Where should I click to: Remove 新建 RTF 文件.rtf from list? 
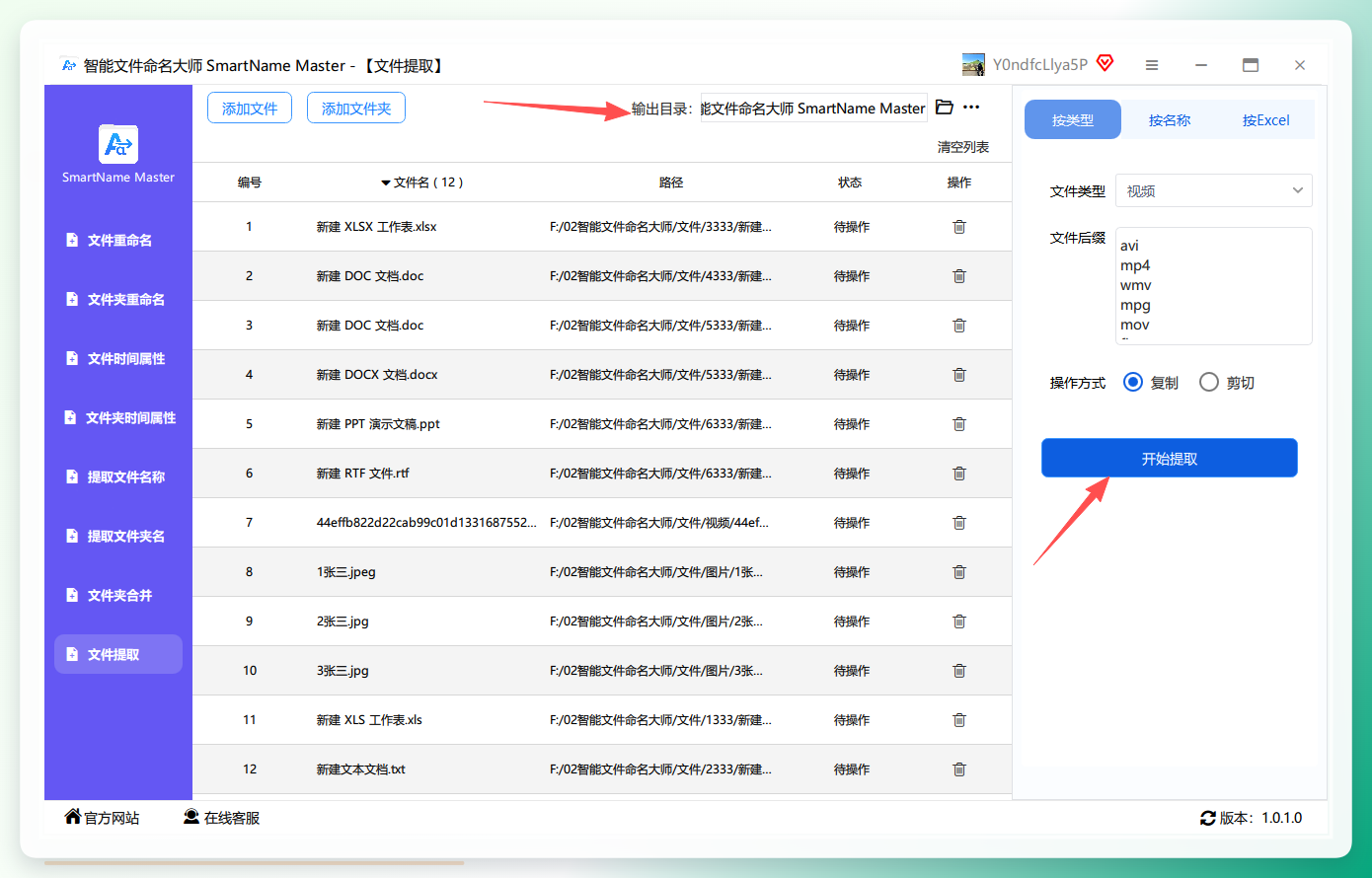click(x=959, y=474)
